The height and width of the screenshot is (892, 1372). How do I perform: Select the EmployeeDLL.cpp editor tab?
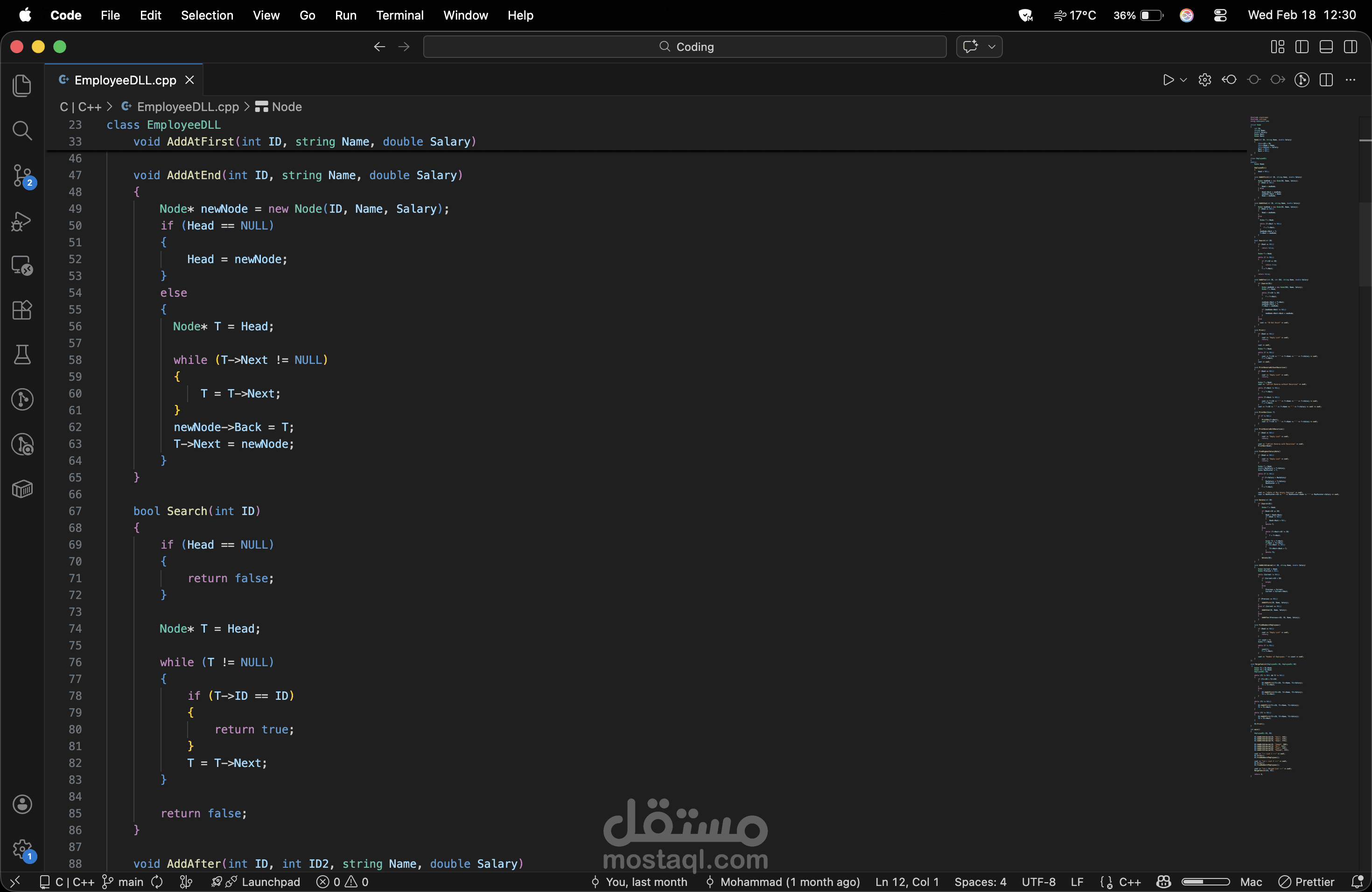[x=125, y=80]
